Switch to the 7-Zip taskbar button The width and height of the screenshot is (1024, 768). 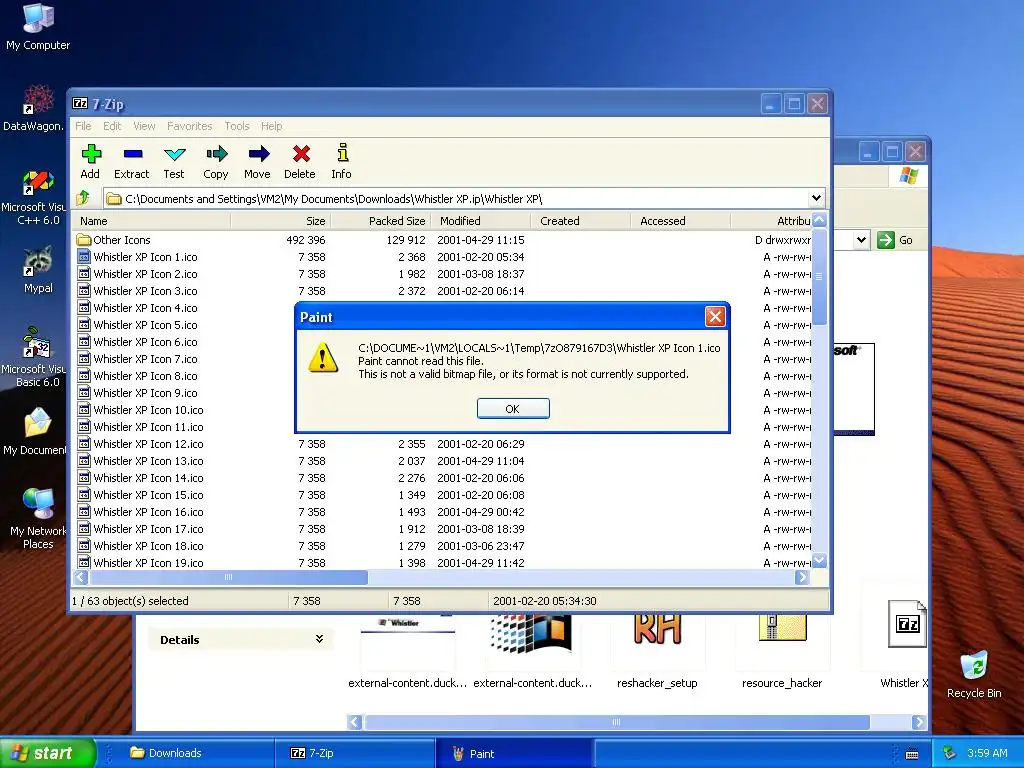[355, 753]
